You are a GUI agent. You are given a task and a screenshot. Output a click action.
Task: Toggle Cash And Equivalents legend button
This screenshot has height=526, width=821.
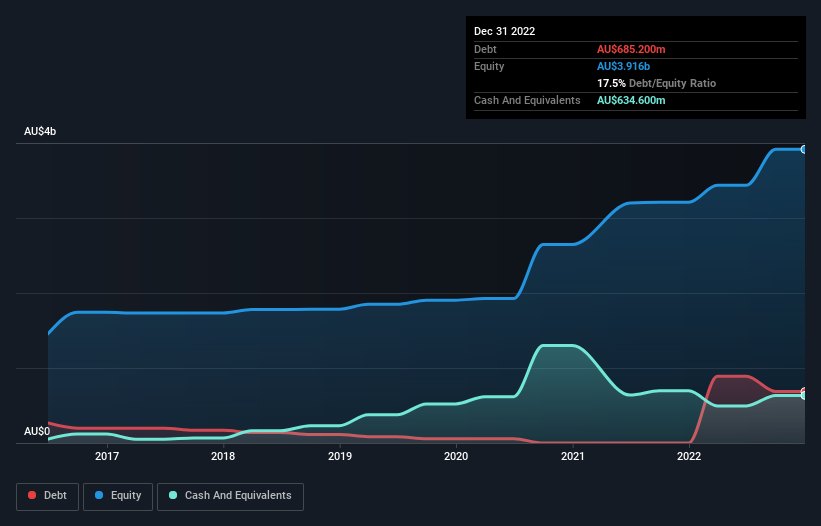(x=230, y=496)
